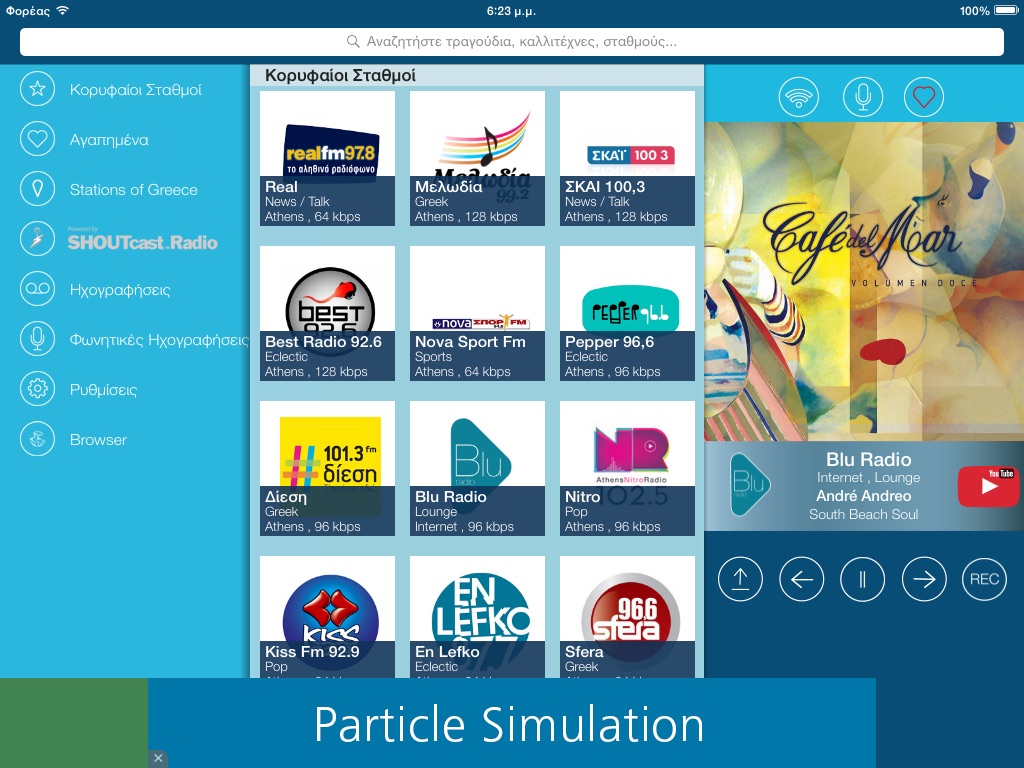Tap the clock in the status bar
The height and width of the screenshot is (768, 1024).
[x=511, y=10]
